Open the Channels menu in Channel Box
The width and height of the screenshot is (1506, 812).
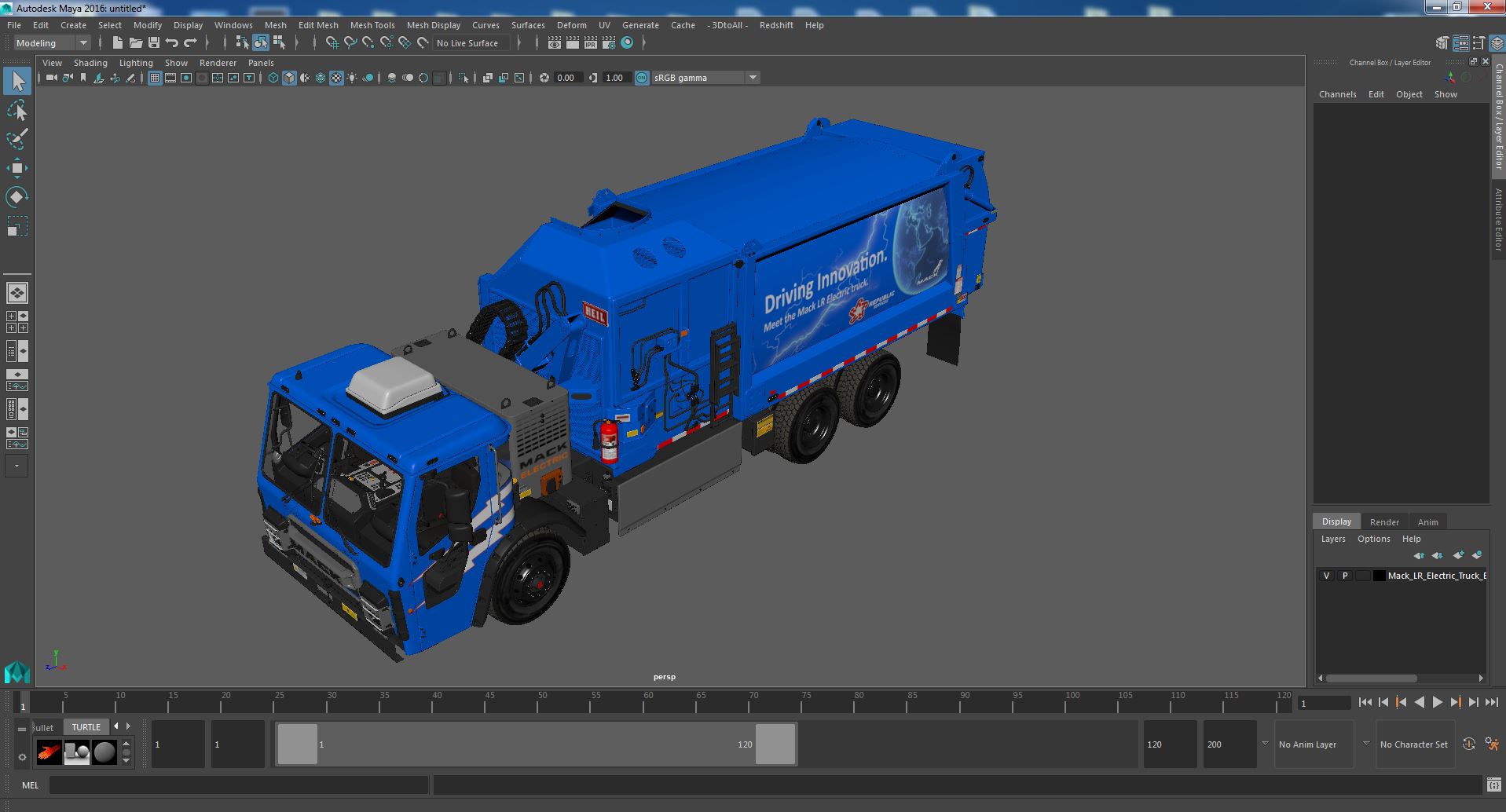click(x=1337, y=94)
